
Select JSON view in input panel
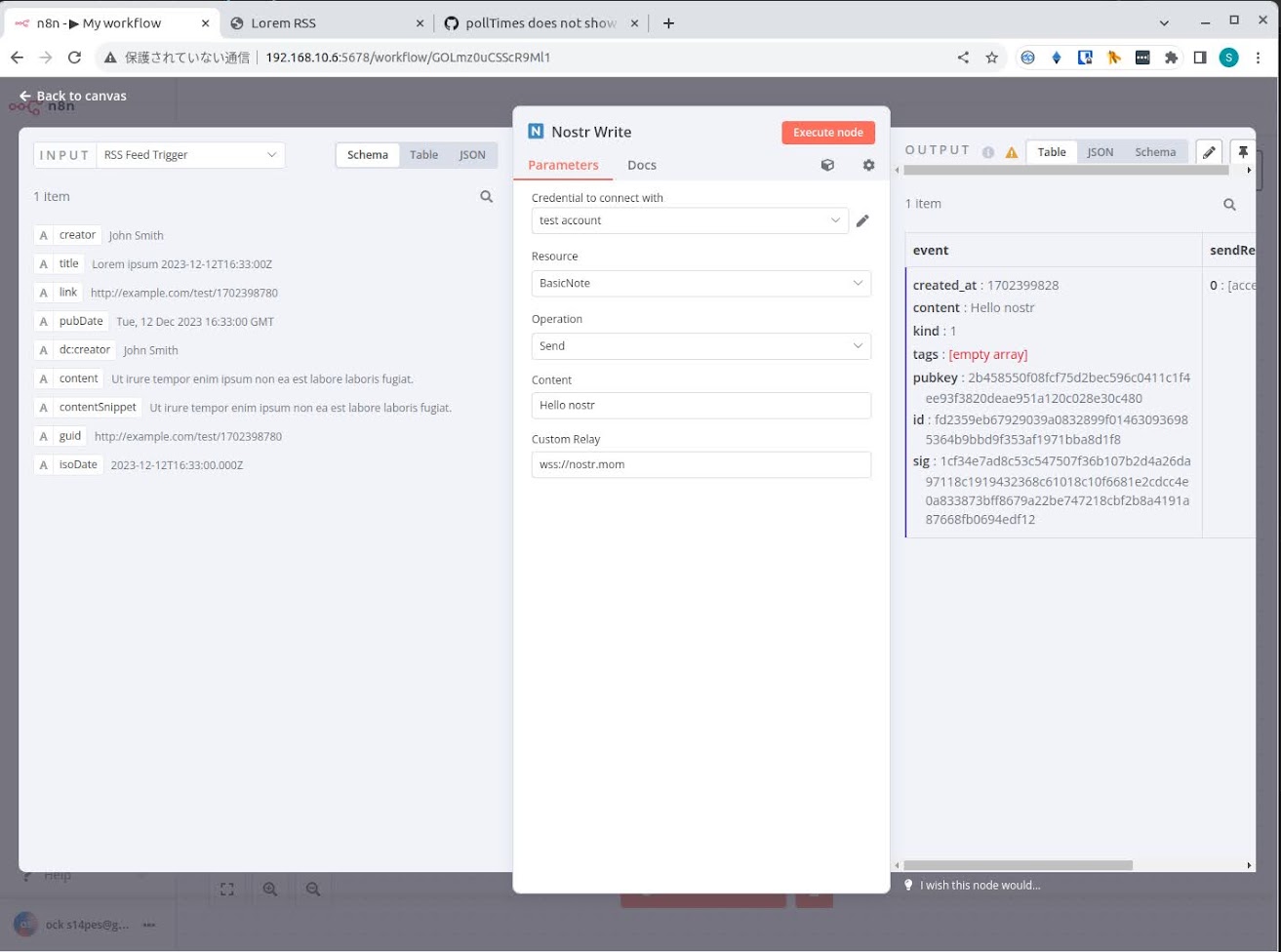point(472,155)
